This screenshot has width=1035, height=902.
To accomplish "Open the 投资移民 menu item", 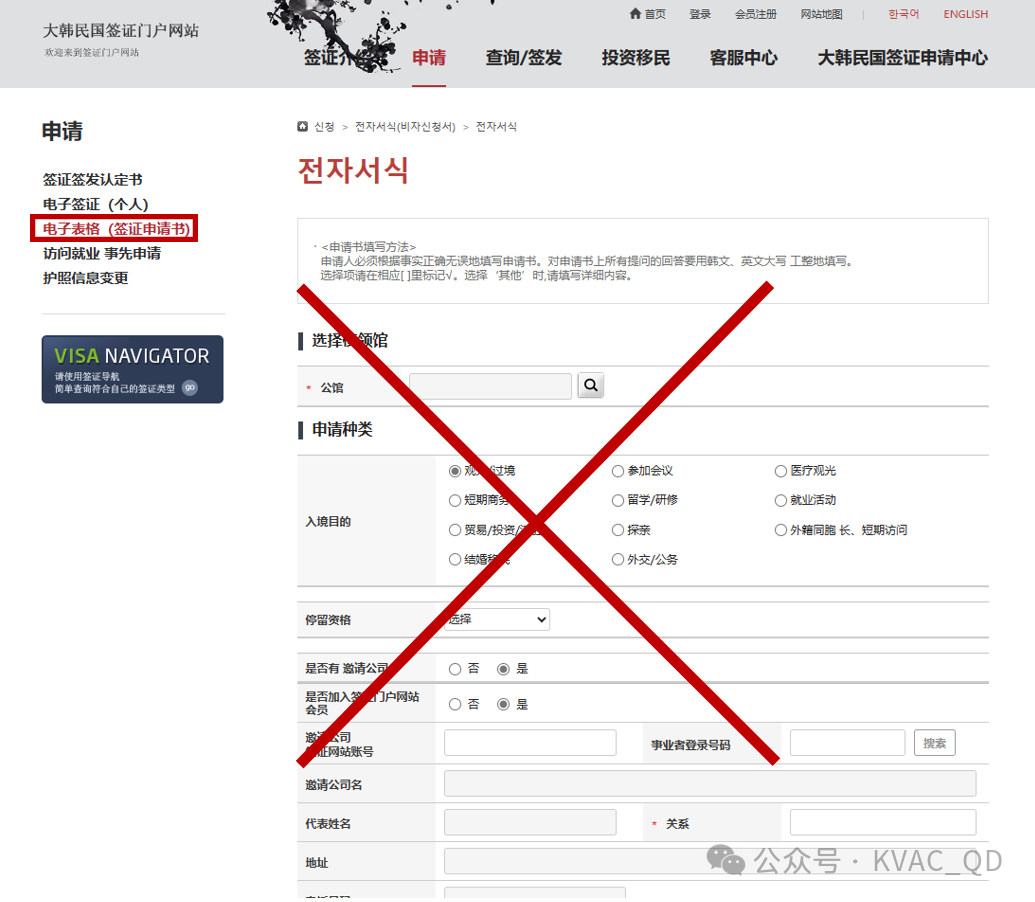I will [x=636, y=58].
